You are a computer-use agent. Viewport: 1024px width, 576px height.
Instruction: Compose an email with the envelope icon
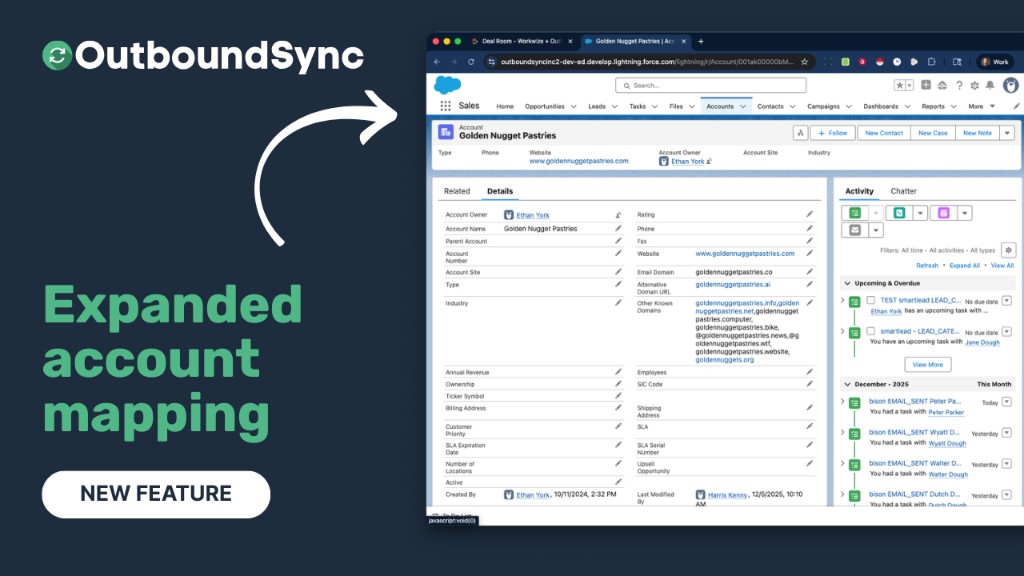click(x=854, y=230)
